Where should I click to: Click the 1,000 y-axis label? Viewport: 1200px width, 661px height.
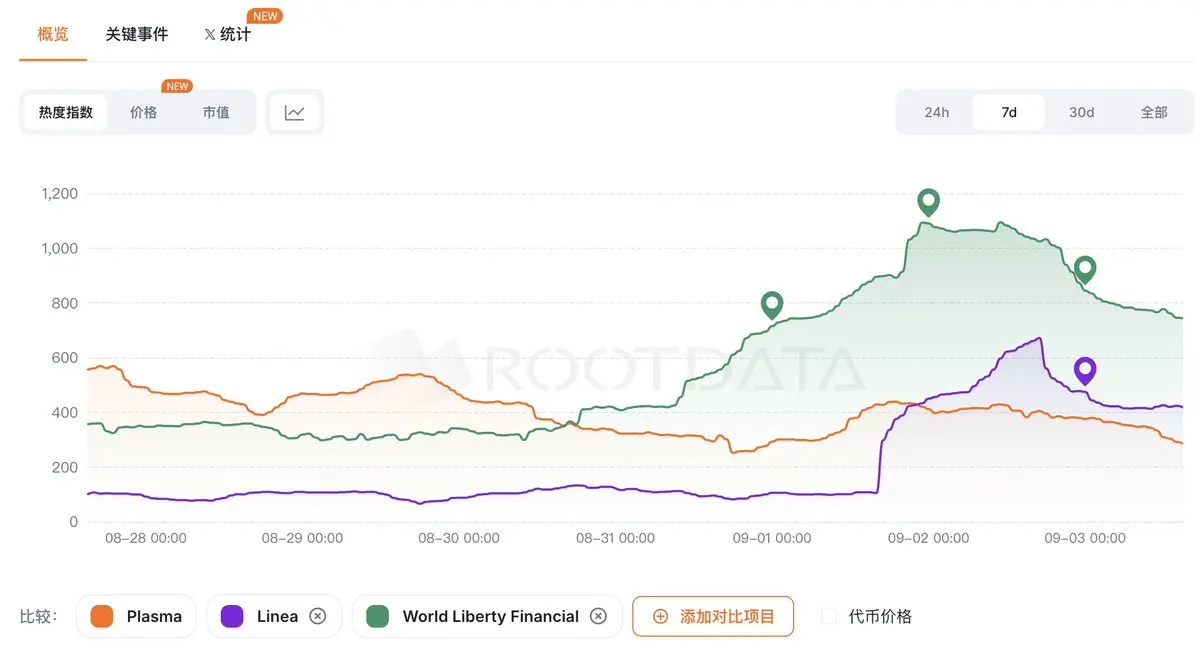[x=59, y=248]
